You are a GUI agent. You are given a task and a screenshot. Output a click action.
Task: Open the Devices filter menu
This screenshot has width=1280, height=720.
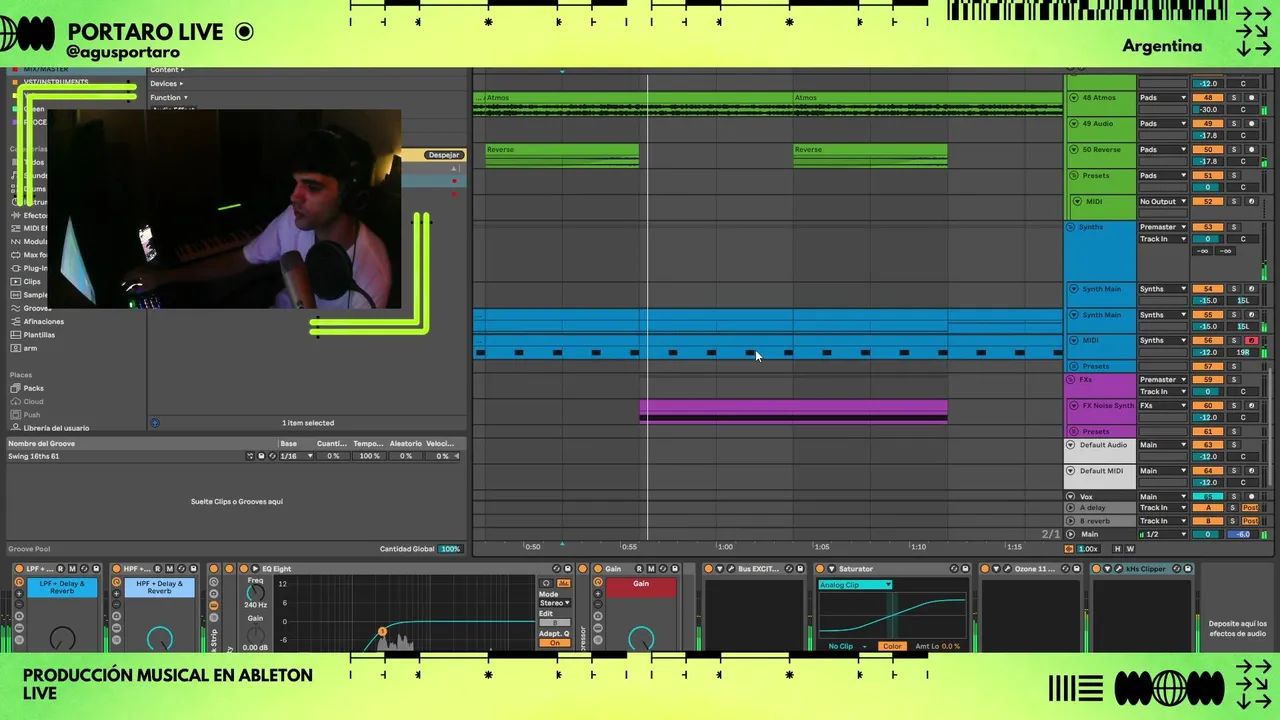click(x=167, y=84)
